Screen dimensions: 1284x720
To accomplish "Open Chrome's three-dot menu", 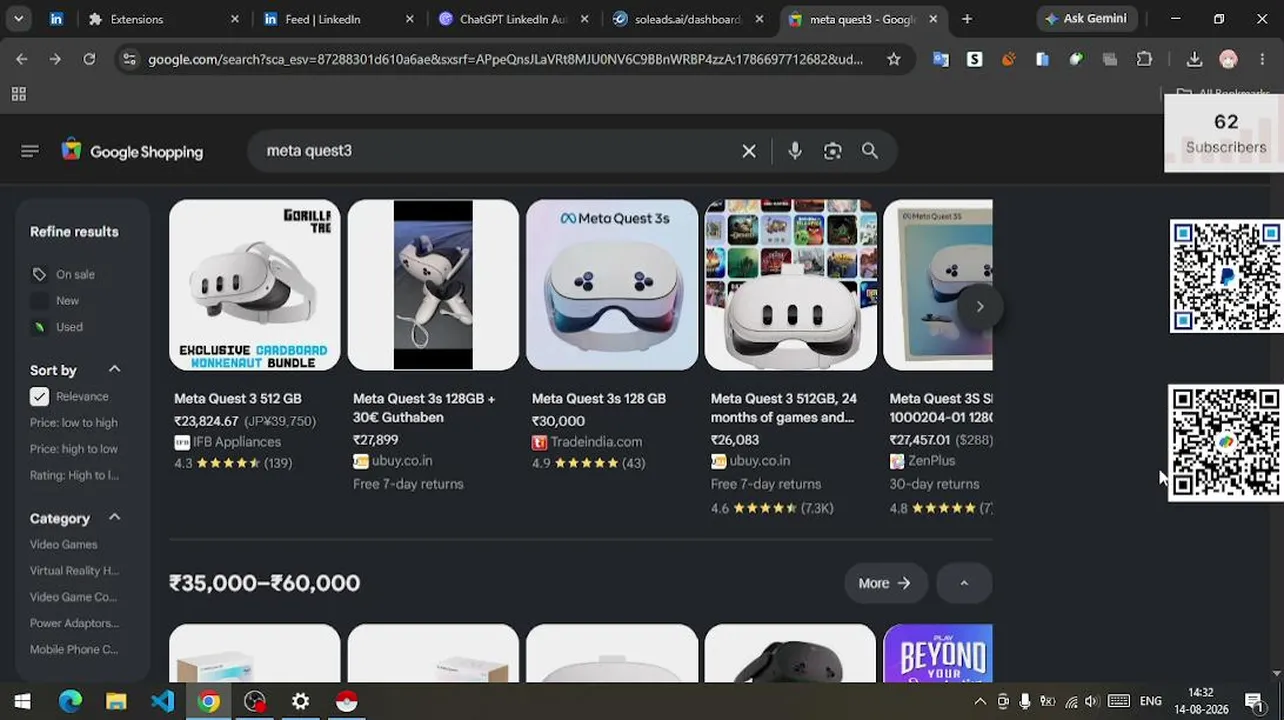I will [x=1262, y=59].
